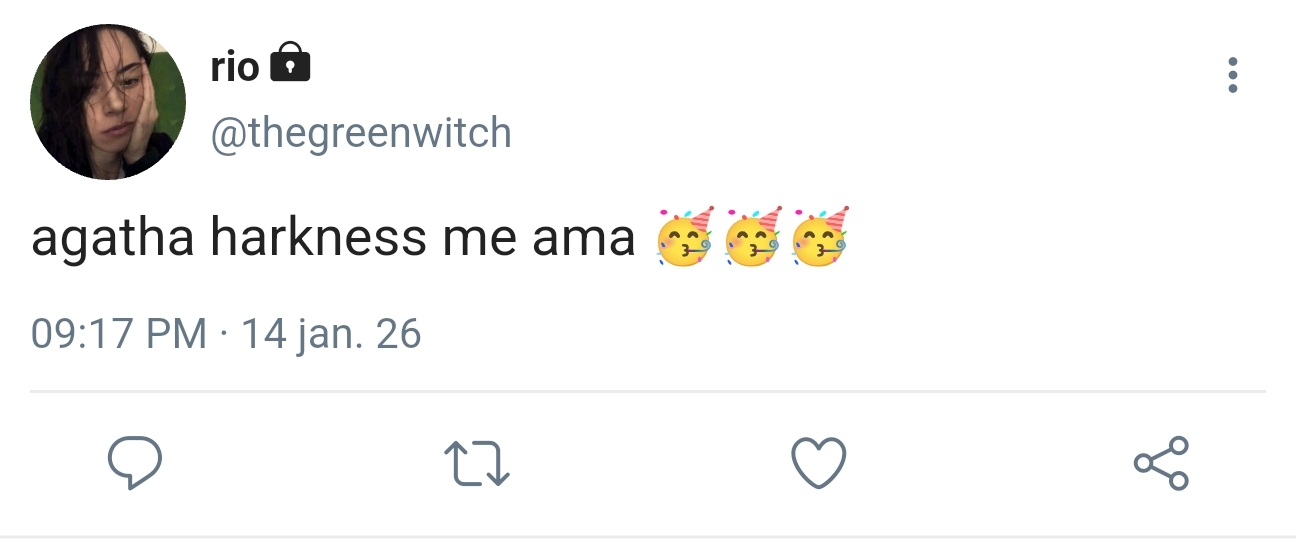This screenshot has width=1296, height=555.
Task: Open rio's profile picture
Action: pos(108,102)
